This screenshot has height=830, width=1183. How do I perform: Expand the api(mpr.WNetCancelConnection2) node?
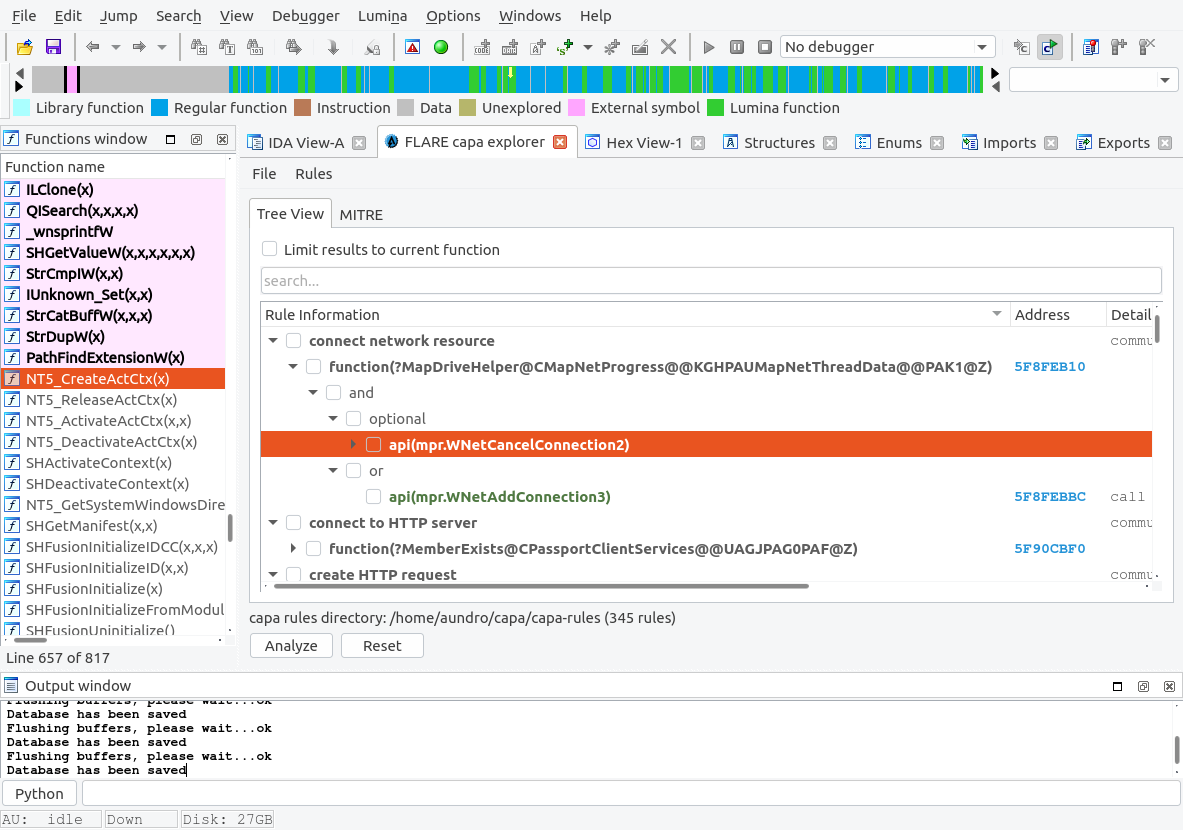(x=353, y=445)
